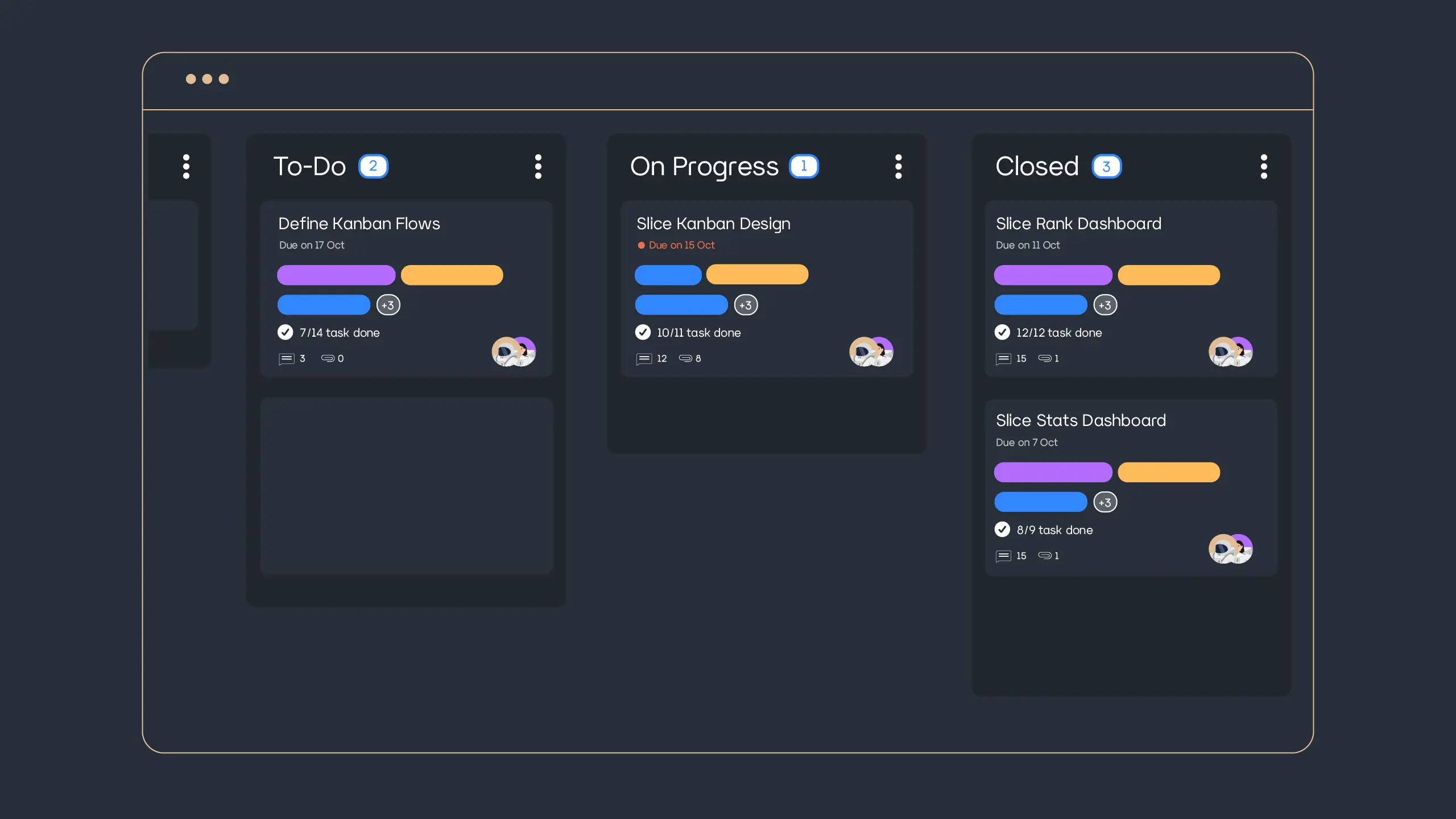
Task: Click attachment icon on Slice Rank Dashboard card
Action: (1045, 358)
